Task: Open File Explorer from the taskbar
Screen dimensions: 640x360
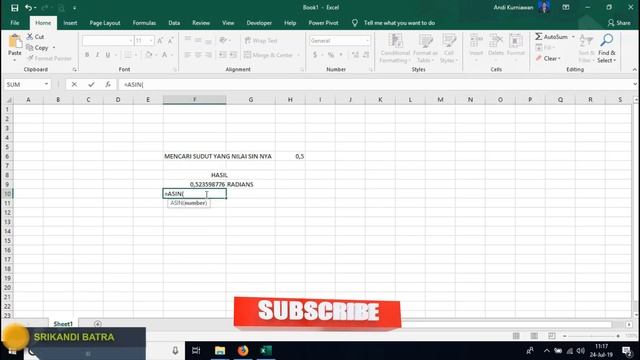Action: click(x=220, y=351)
